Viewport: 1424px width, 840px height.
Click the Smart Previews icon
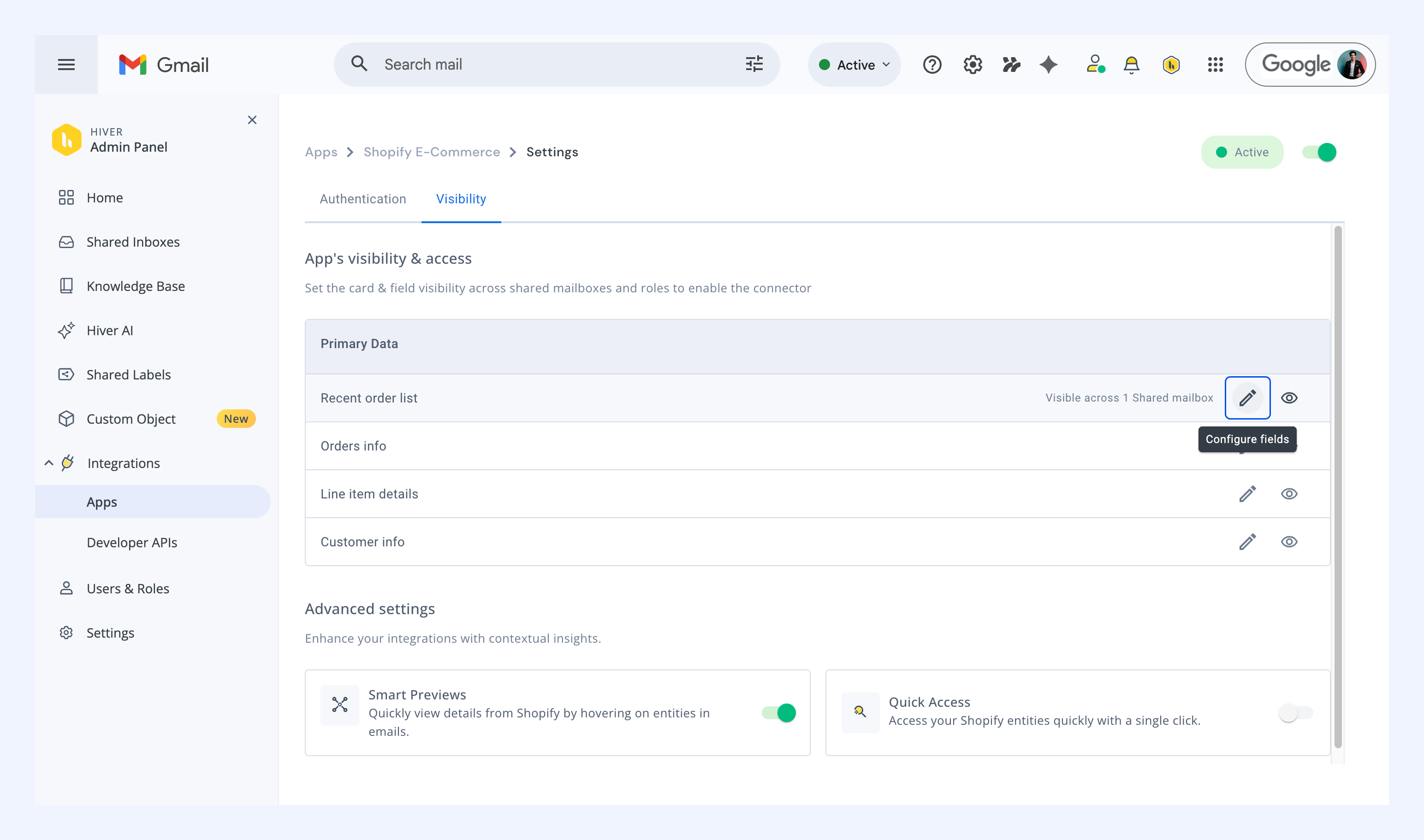(340, 705)
